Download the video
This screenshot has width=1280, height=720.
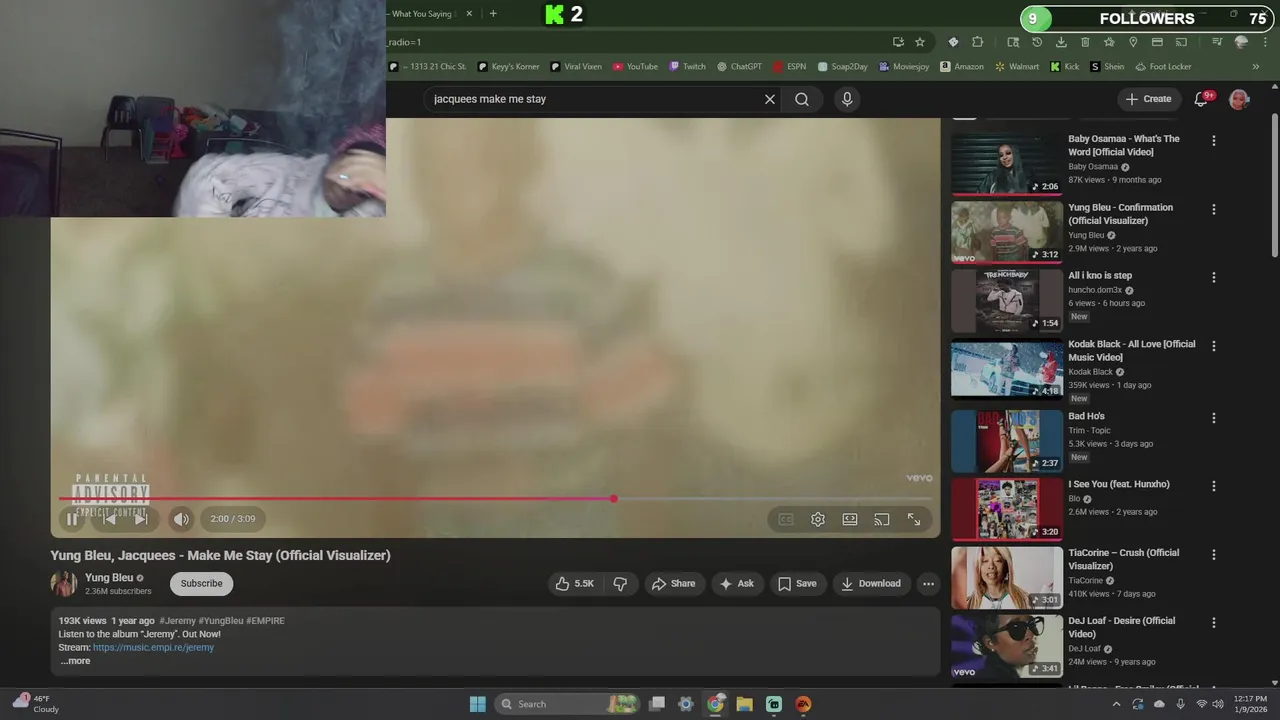(871, 584)
